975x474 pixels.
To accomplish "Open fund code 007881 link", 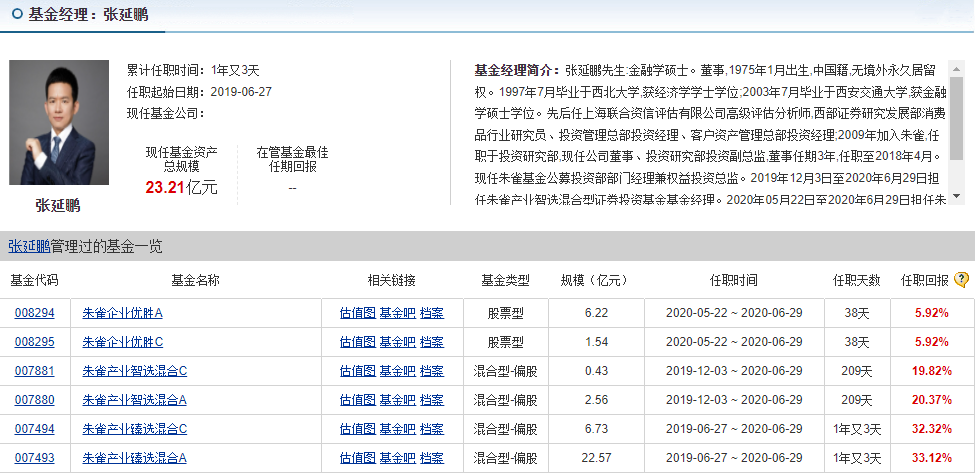I will 34,371.
